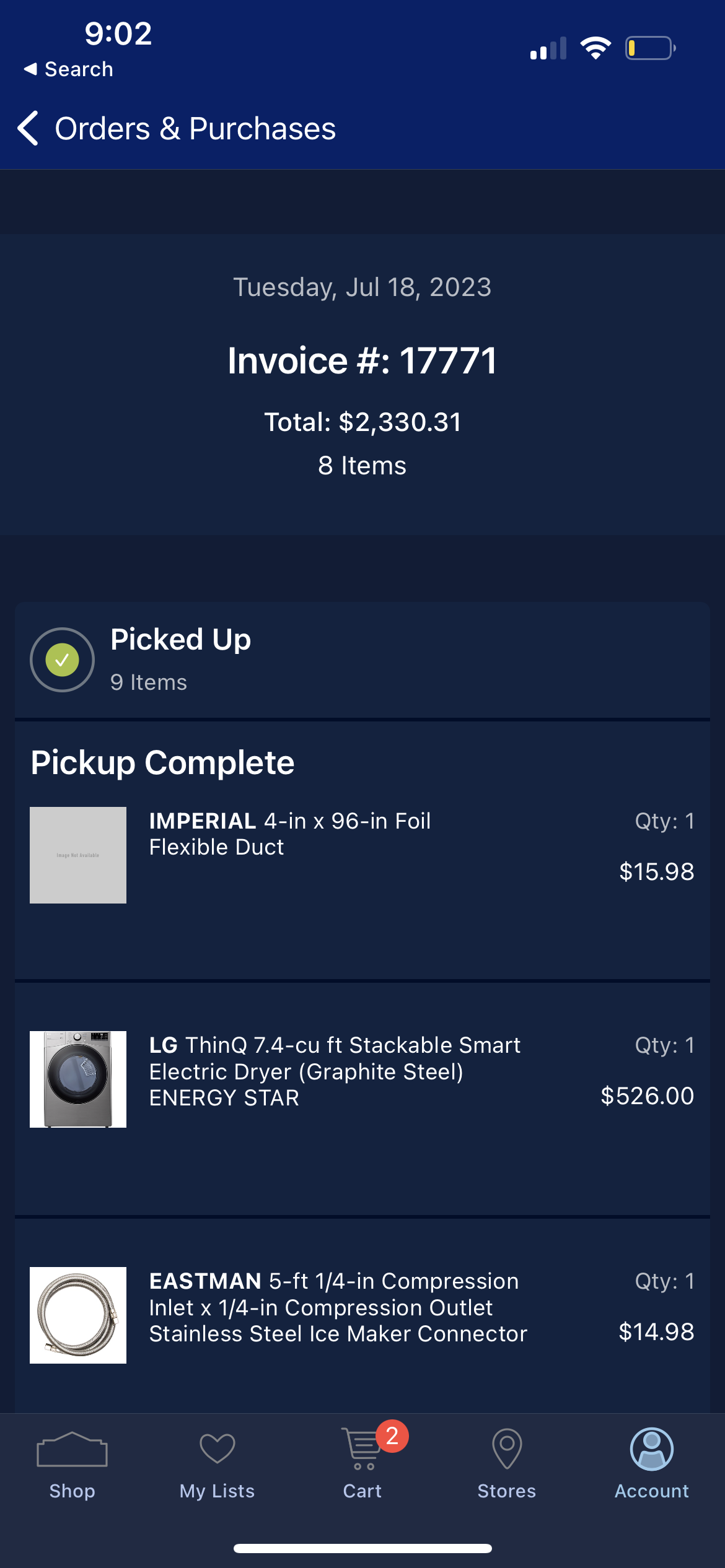Tap the LG ThinQ dryer thumbnail
725x1568 pixels.
(x=78, y=1079)
